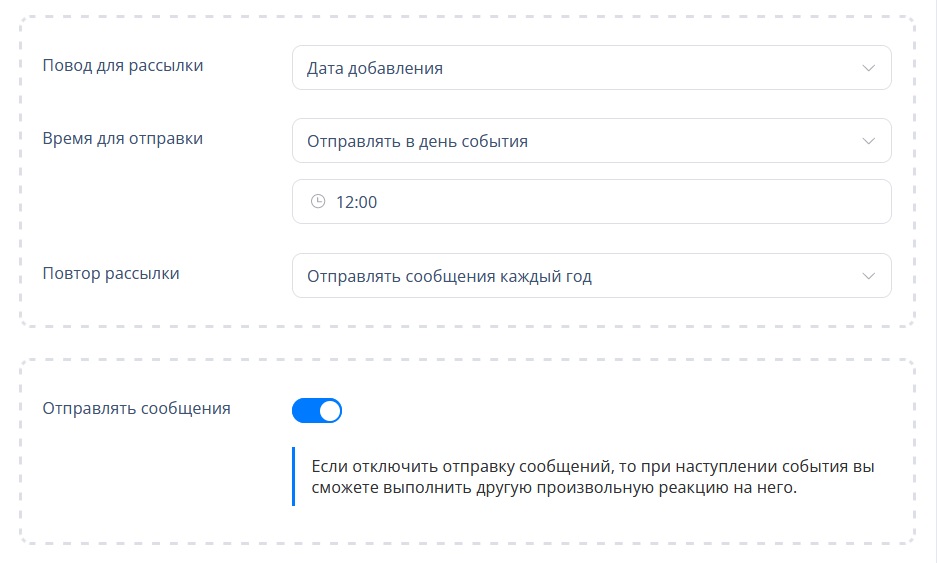Click the chevron arrow beside Отправлять в день события
The image size is (937, 563).
point(868,141)
